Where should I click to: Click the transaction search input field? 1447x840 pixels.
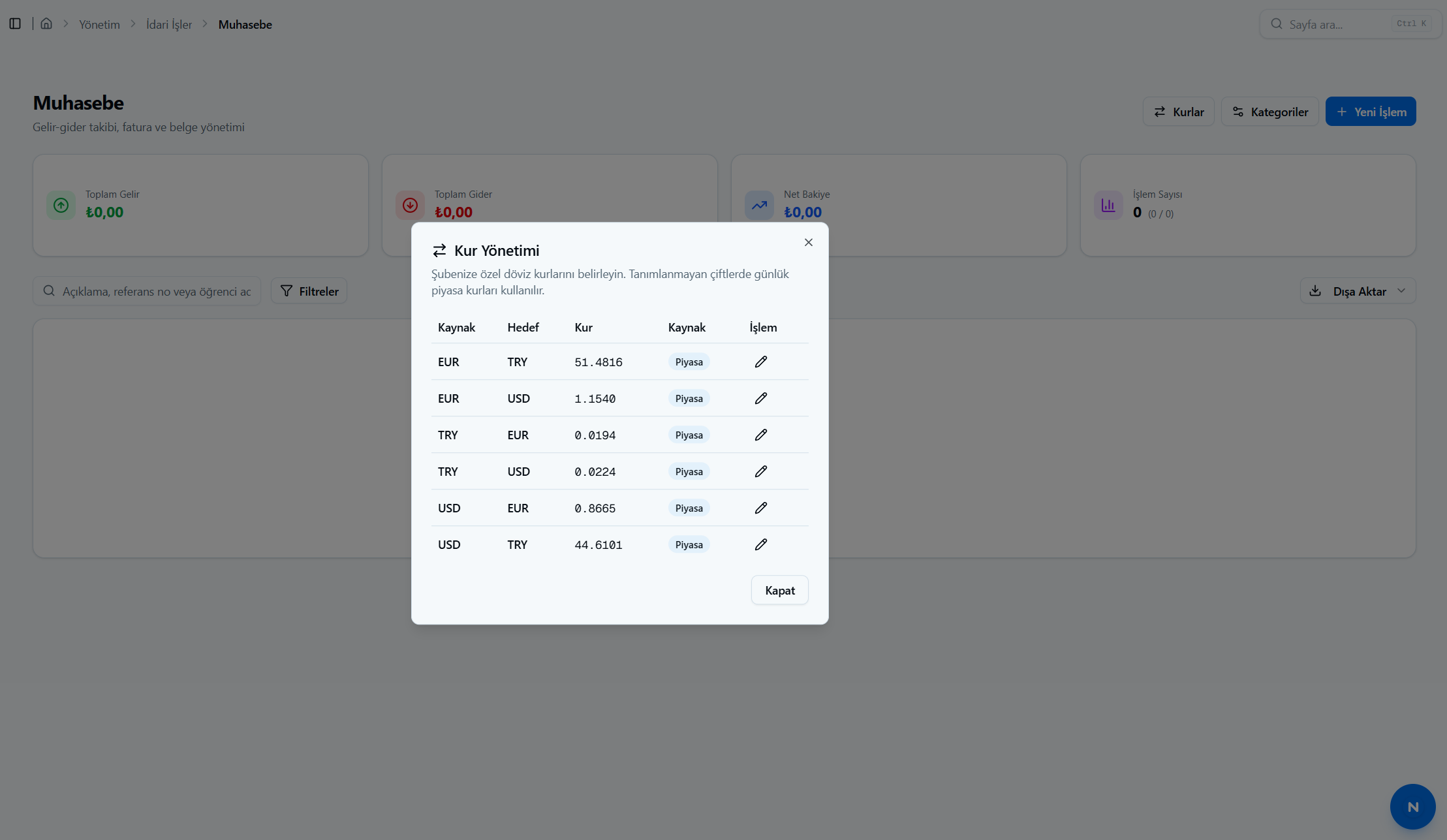147,291
